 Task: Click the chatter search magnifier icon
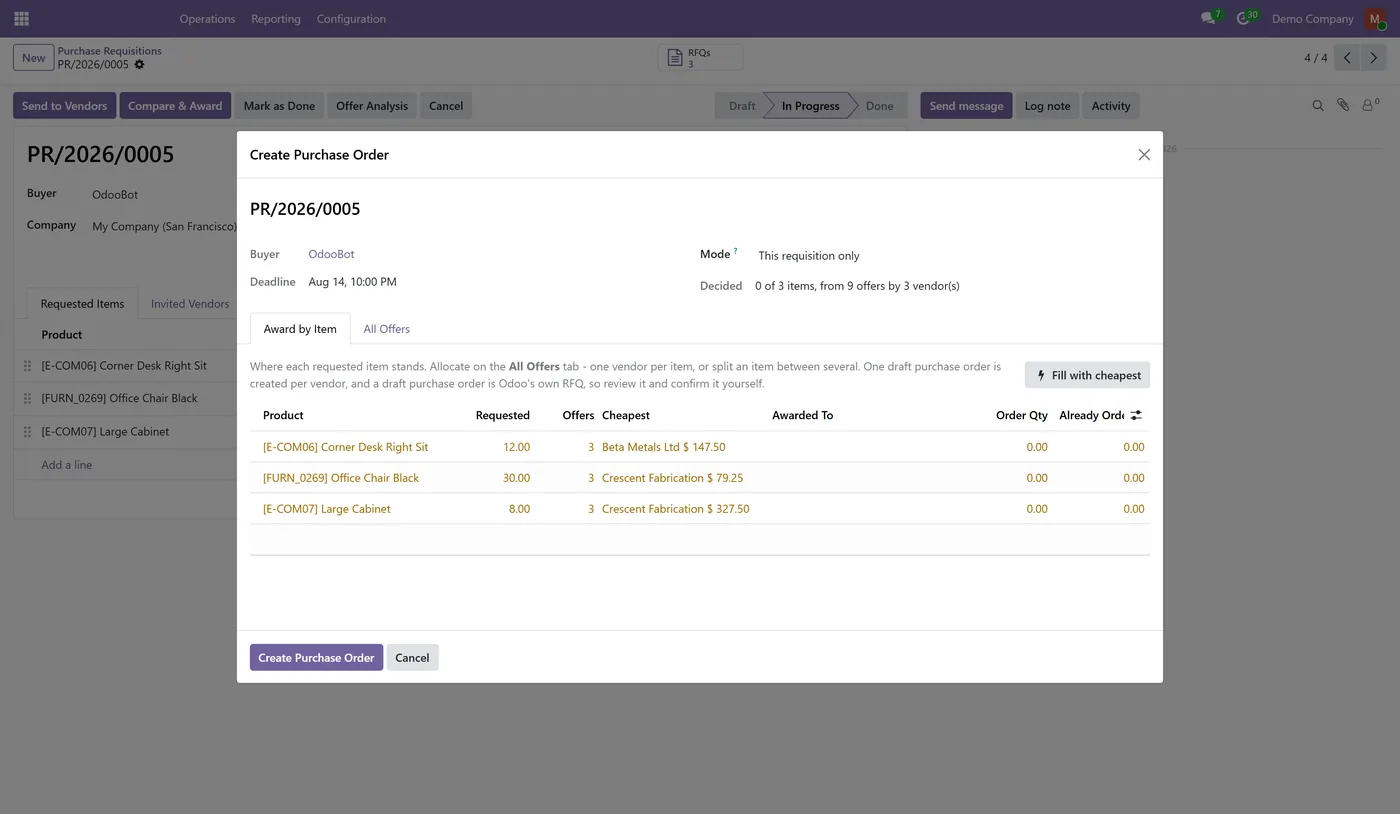[1318, 105]
